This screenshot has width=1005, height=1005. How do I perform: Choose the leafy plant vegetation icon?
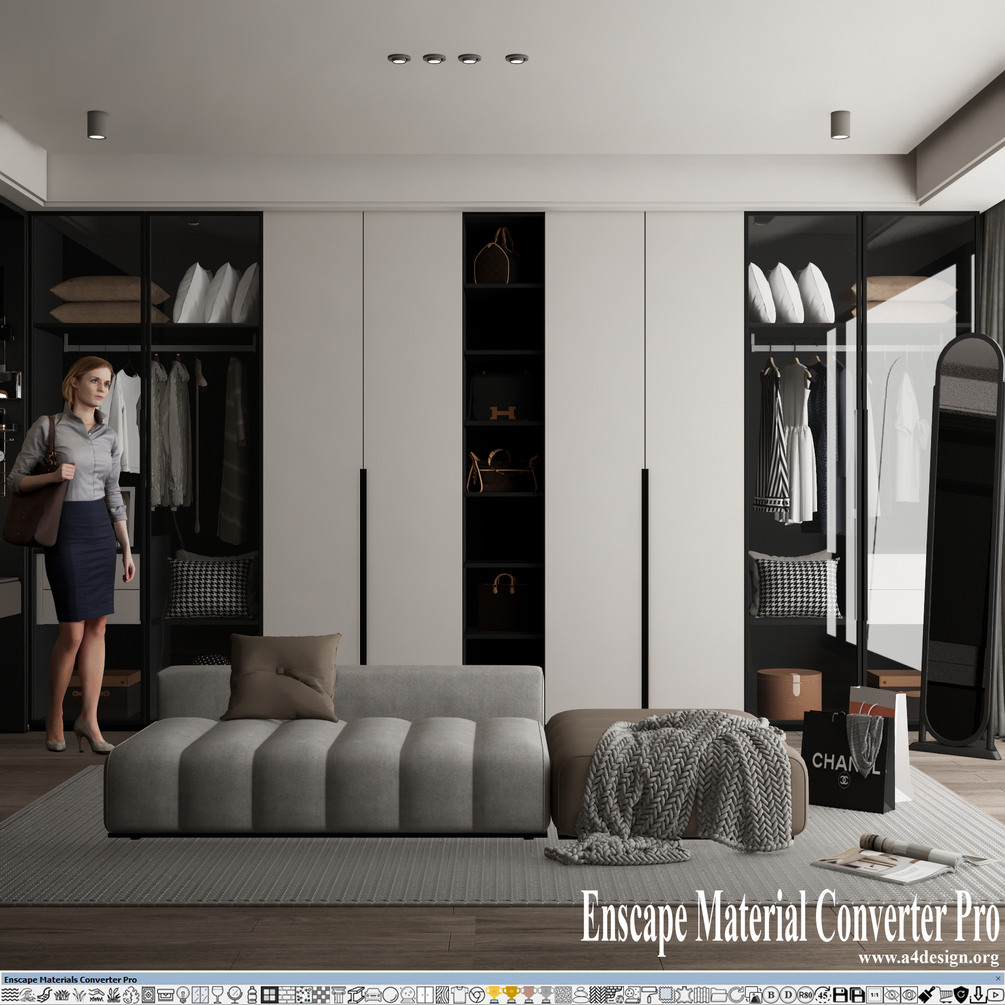[x=113, y=995]
